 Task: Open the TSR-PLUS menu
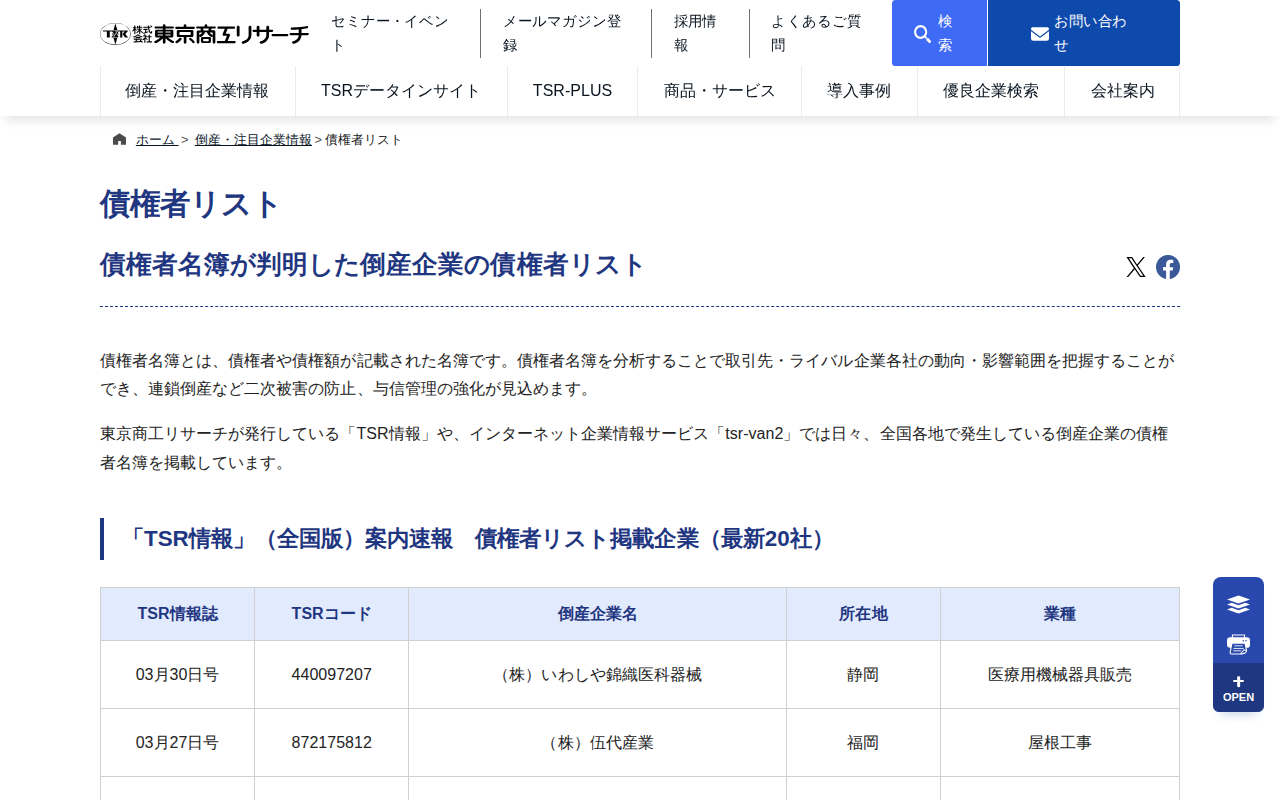572,91
